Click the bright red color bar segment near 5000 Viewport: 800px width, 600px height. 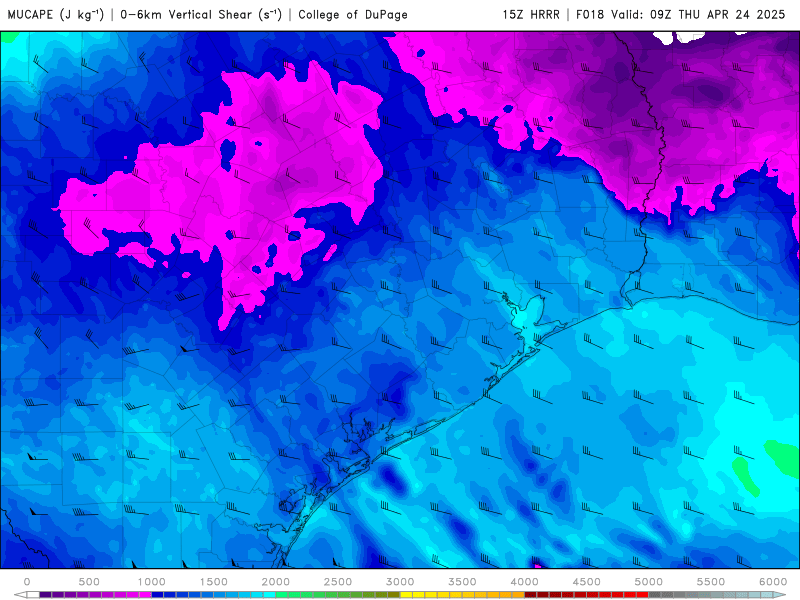click(642, 595)
